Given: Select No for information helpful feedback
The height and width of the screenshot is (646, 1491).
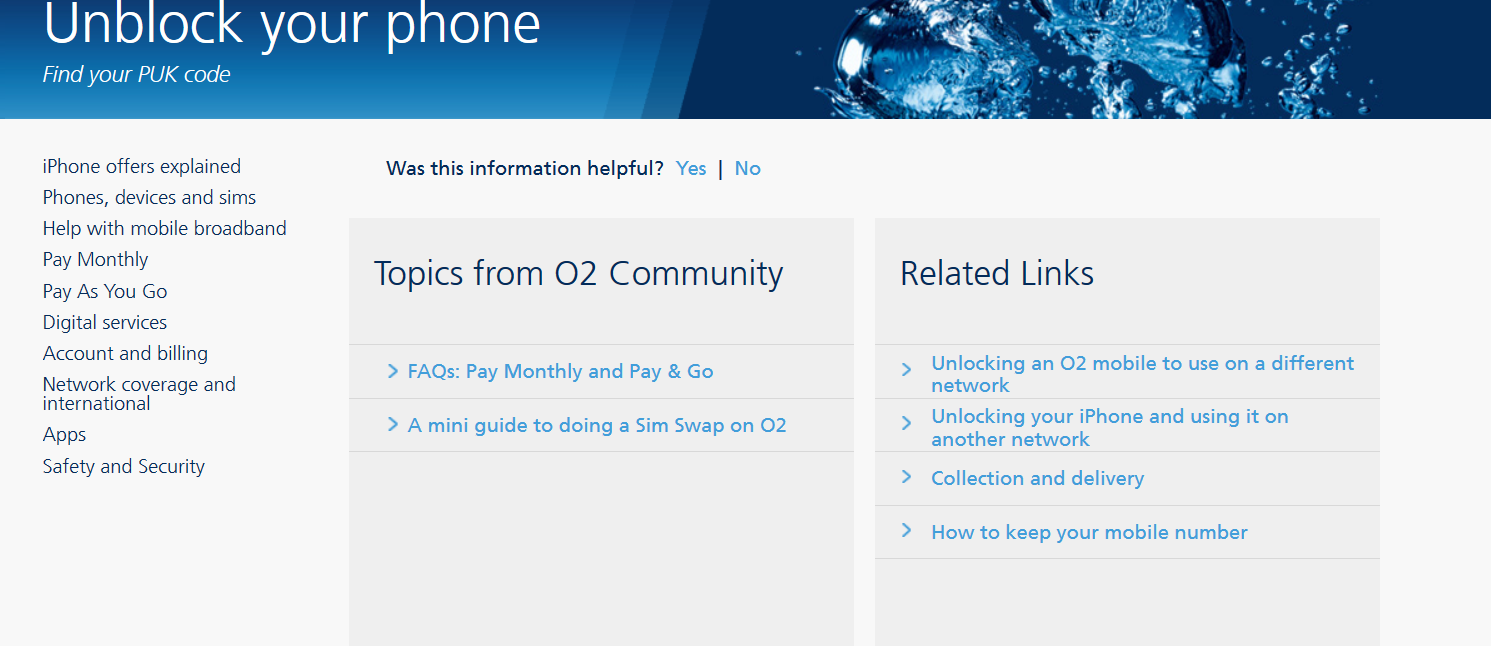Looking at the screenshot, I should pos(747,168).
